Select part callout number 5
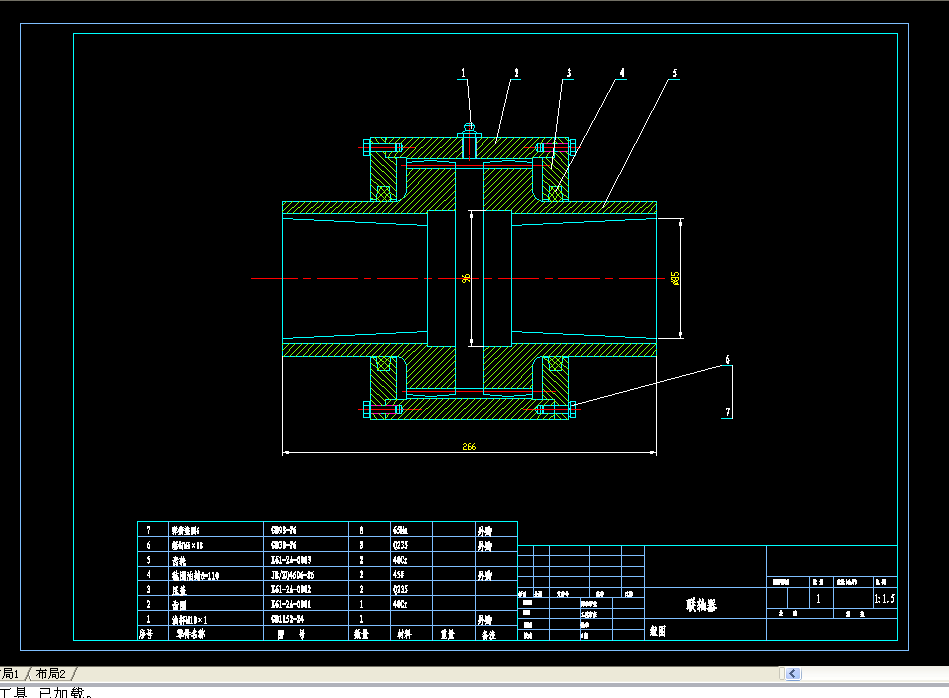This screenshot has height=698, width=949. click(x=675, y=73)
